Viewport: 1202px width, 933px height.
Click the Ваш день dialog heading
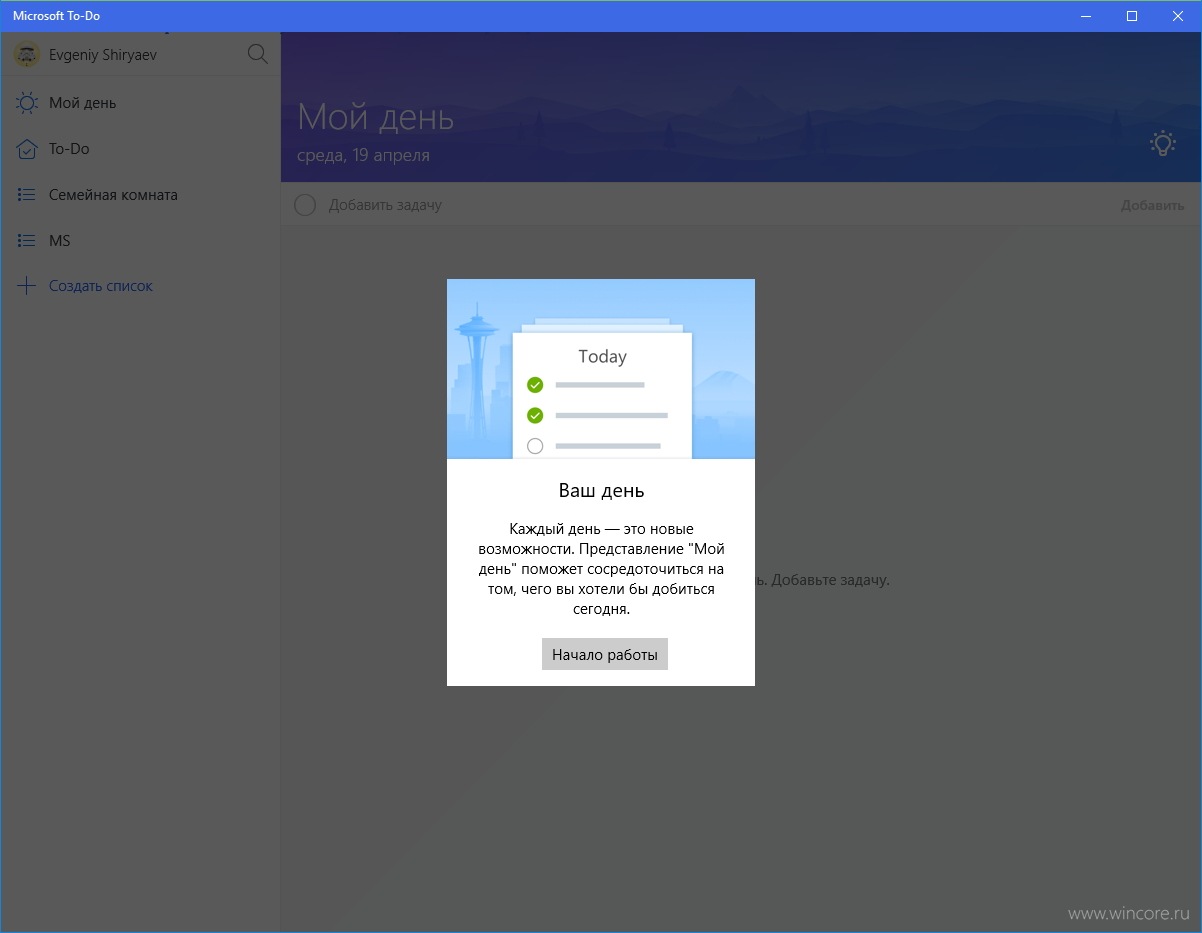pos(601,491)
